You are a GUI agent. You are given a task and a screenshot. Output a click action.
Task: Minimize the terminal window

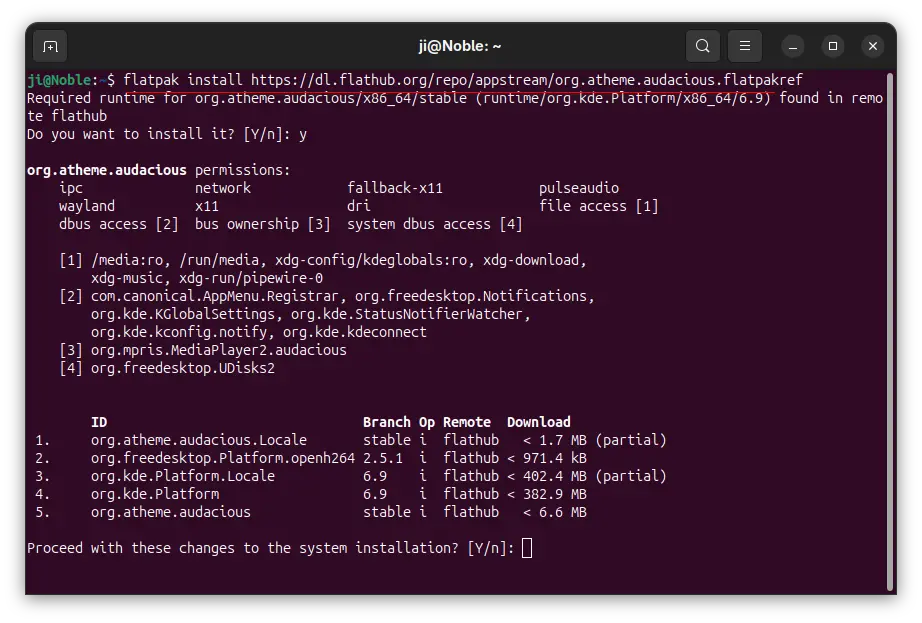(793, 46)
